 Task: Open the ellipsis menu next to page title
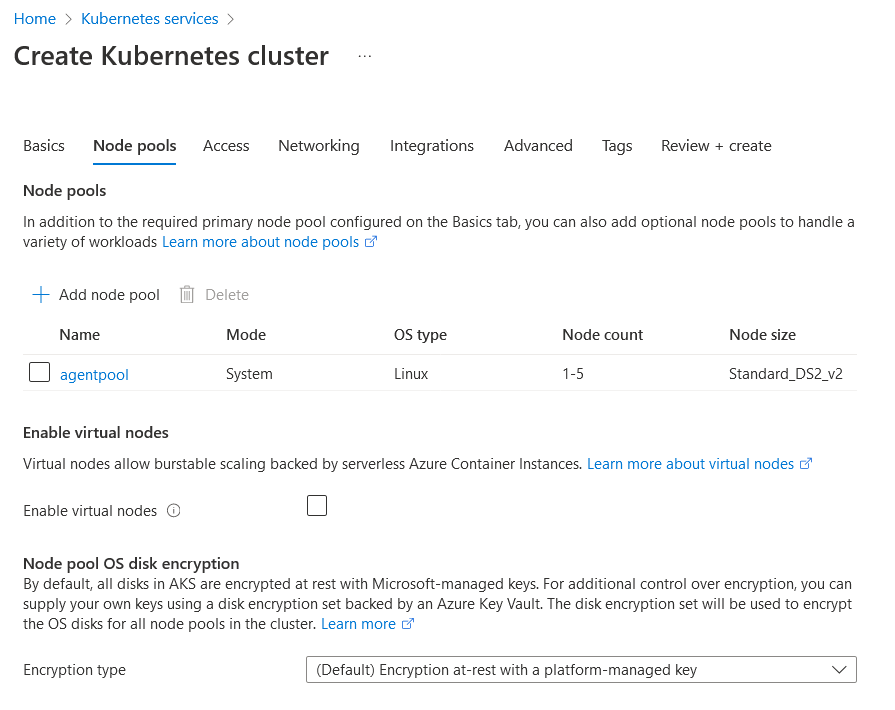click(364, 57)
